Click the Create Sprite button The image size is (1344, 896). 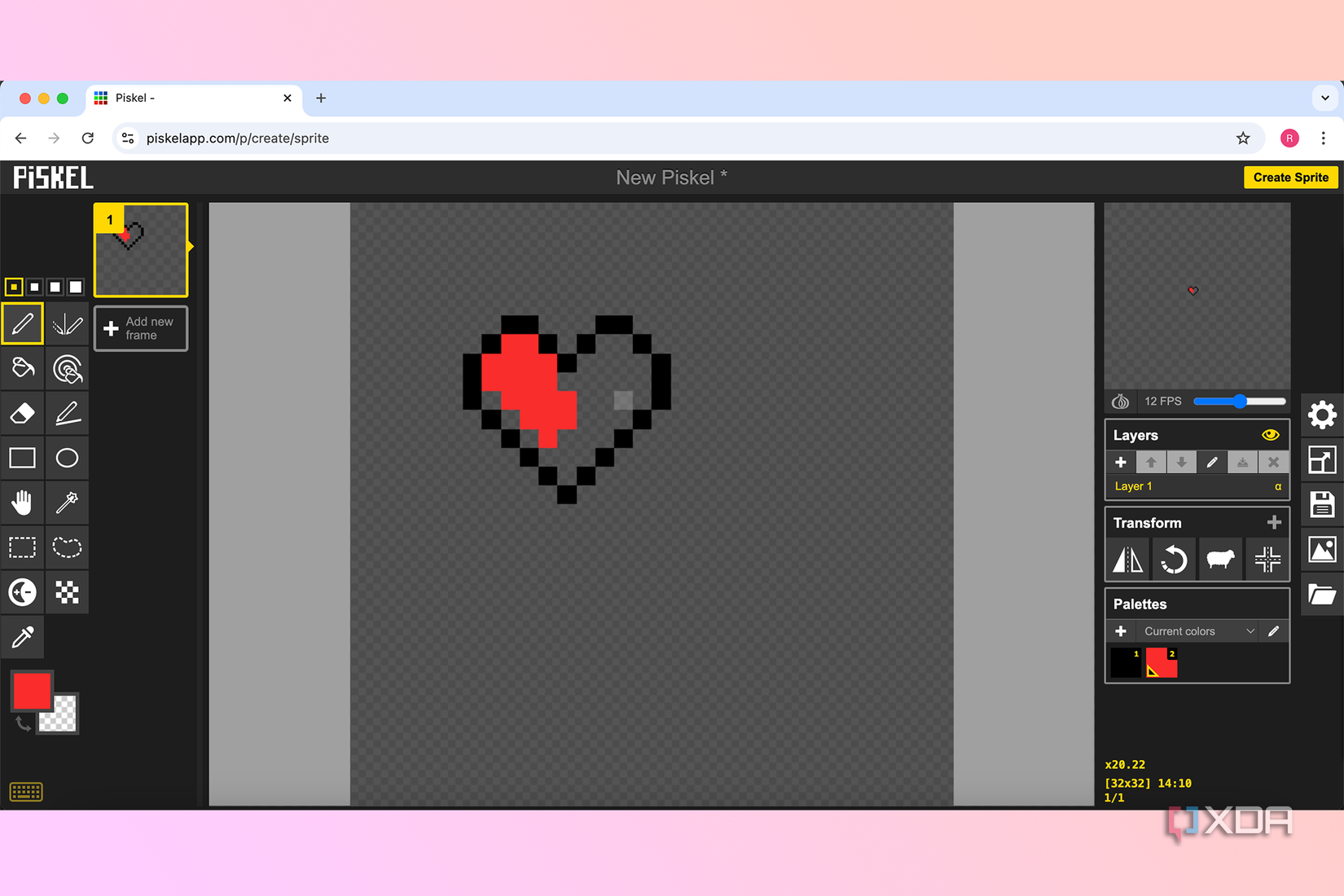[x=1290, y=177]
